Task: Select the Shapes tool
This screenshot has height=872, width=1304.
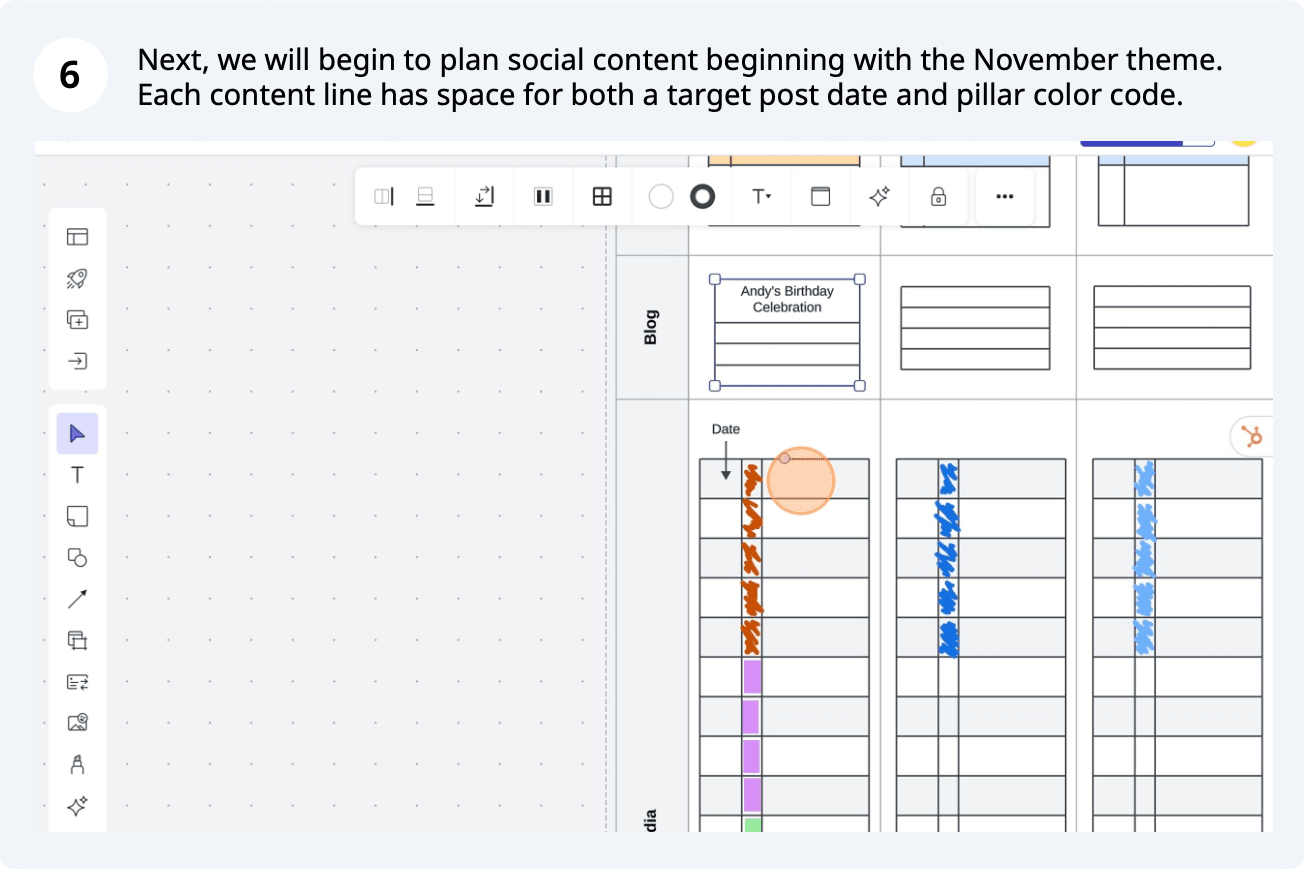Action: point(77,557)
